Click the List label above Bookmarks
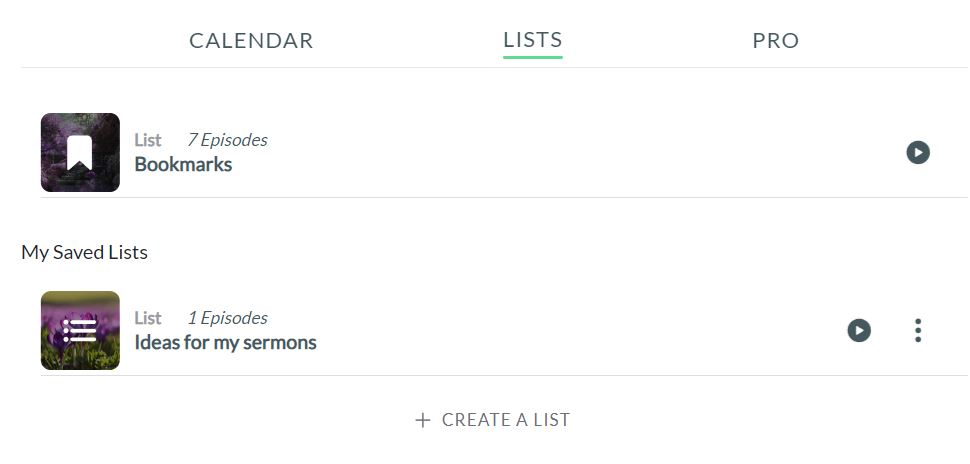This screenshot has width=970, height=464. click(148, 140)
